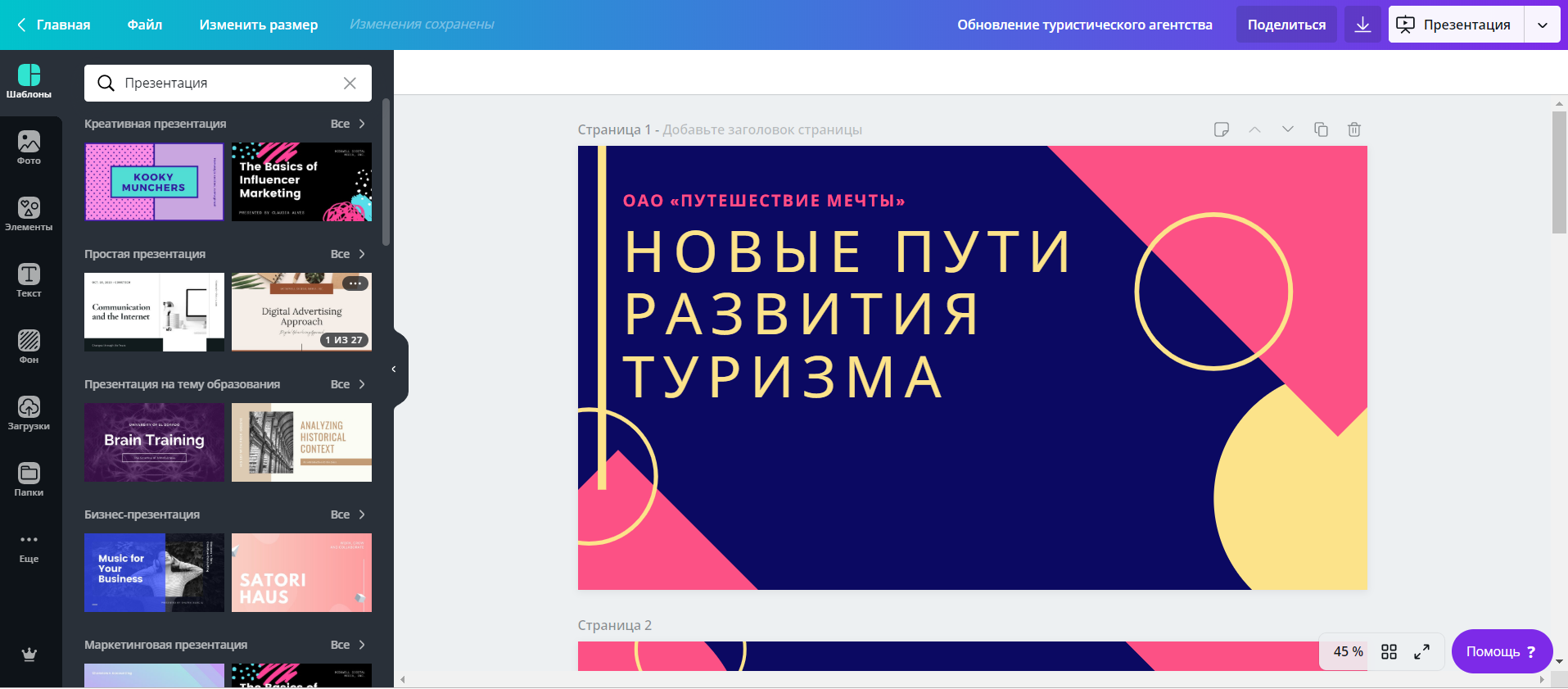The image size is (1568, 689).
Task: Open the Изменить размер menu
Action: [258, 25]
